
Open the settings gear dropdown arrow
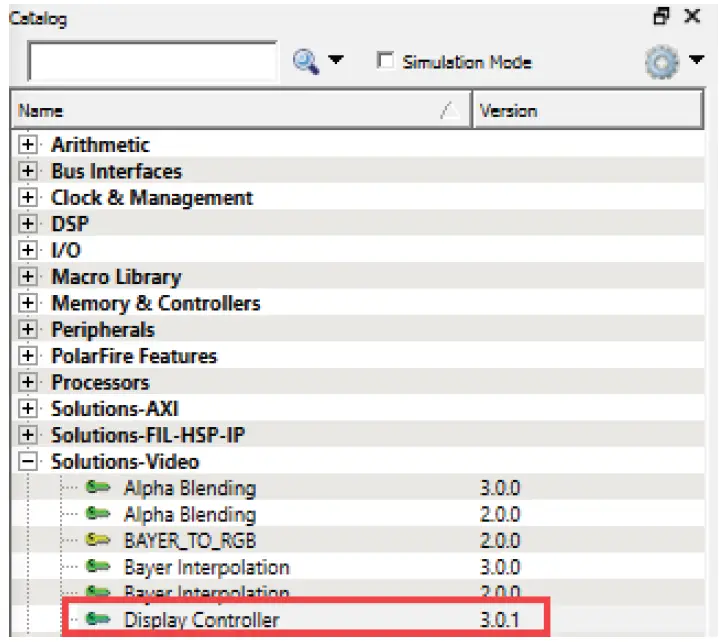point(696,62)
